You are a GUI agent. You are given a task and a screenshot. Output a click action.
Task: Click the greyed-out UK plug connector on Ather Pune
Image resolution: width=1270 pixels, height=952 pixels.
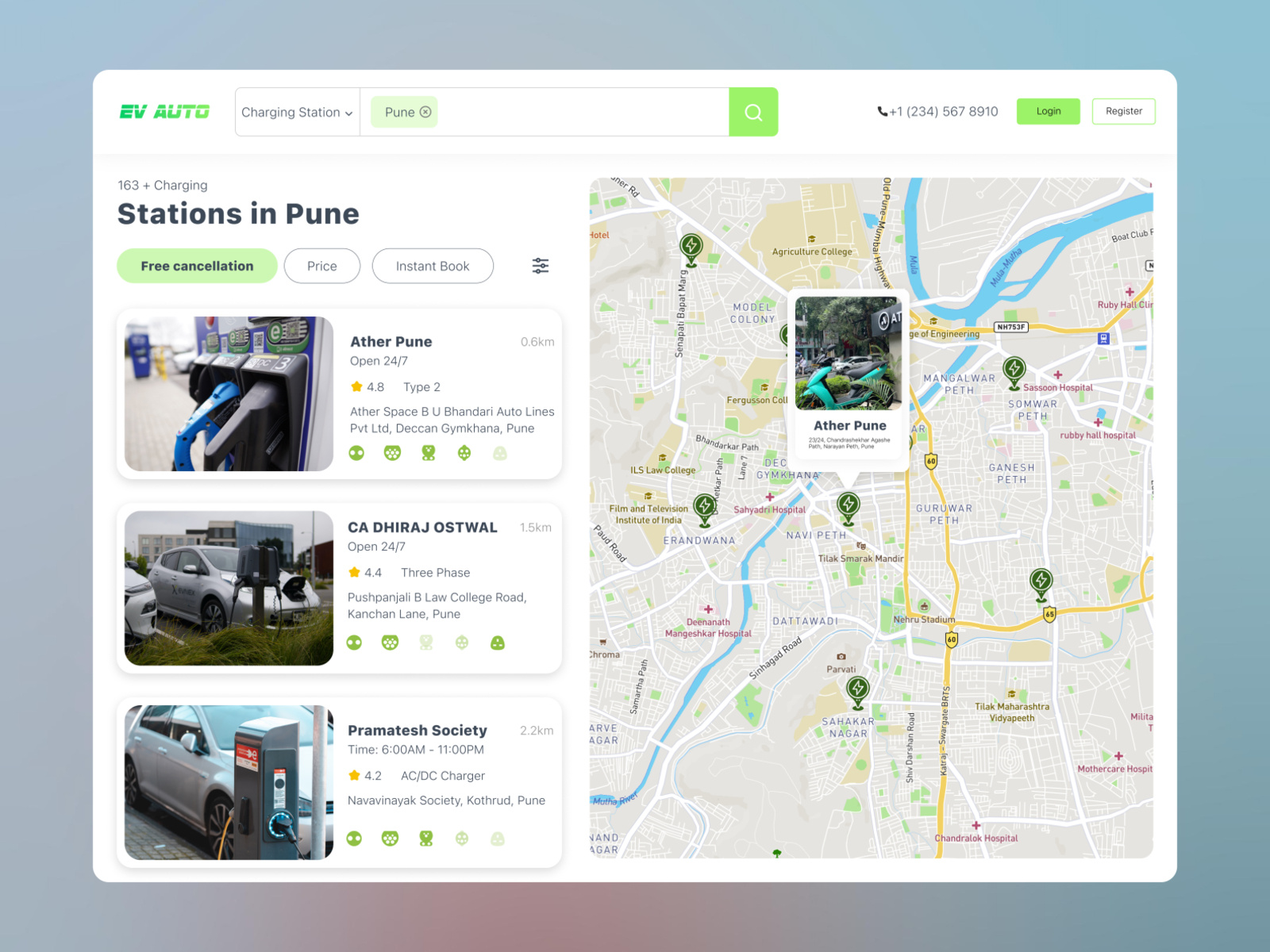(x=498, y=452)
